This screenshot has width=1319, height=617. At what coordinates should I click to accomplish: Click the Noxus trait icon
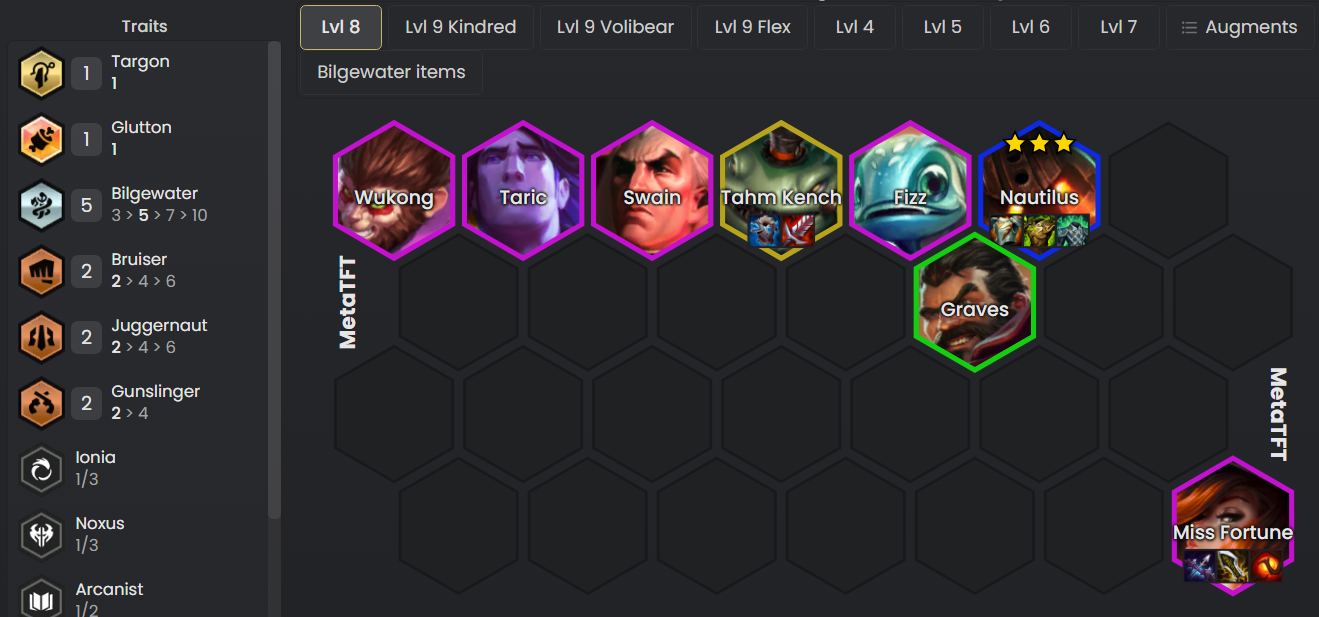tap(42, 535)
